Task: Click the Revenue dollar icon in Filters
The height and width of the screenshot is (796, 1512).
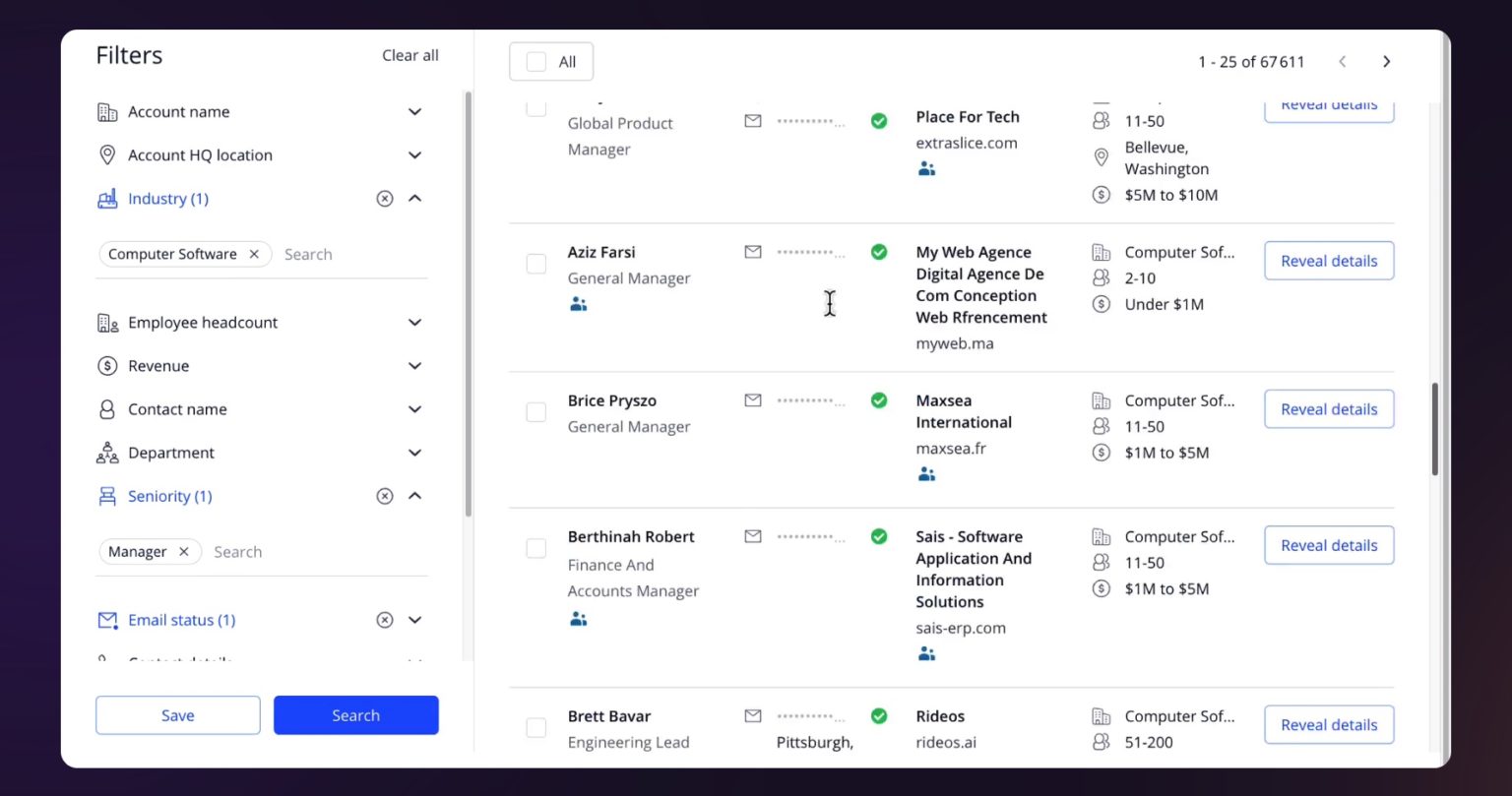Action: [107, 365]
